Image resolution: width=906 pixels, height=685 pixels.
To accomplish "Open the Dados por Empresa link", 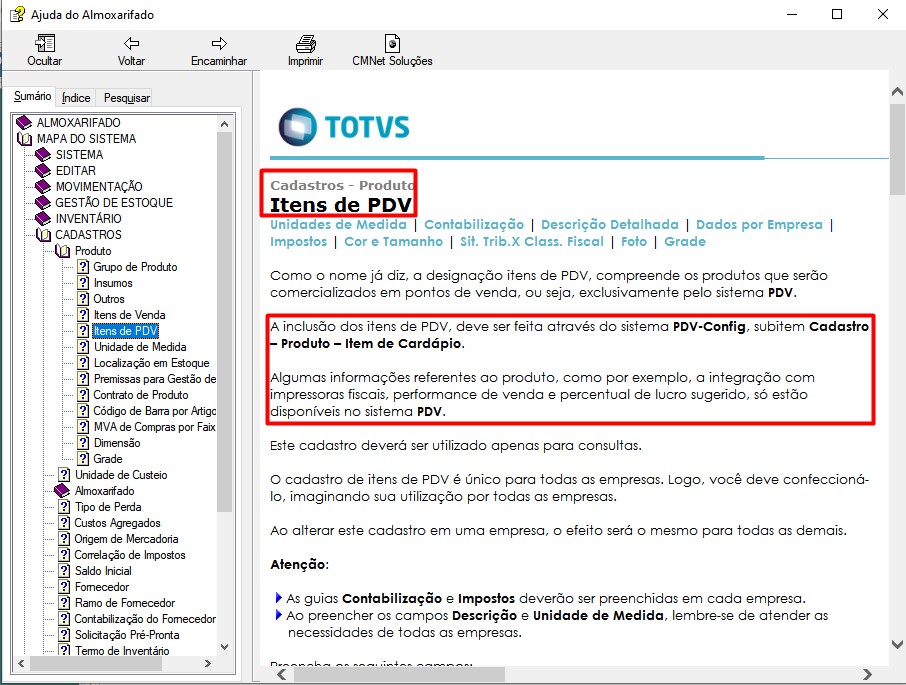I will coord(759,224).
